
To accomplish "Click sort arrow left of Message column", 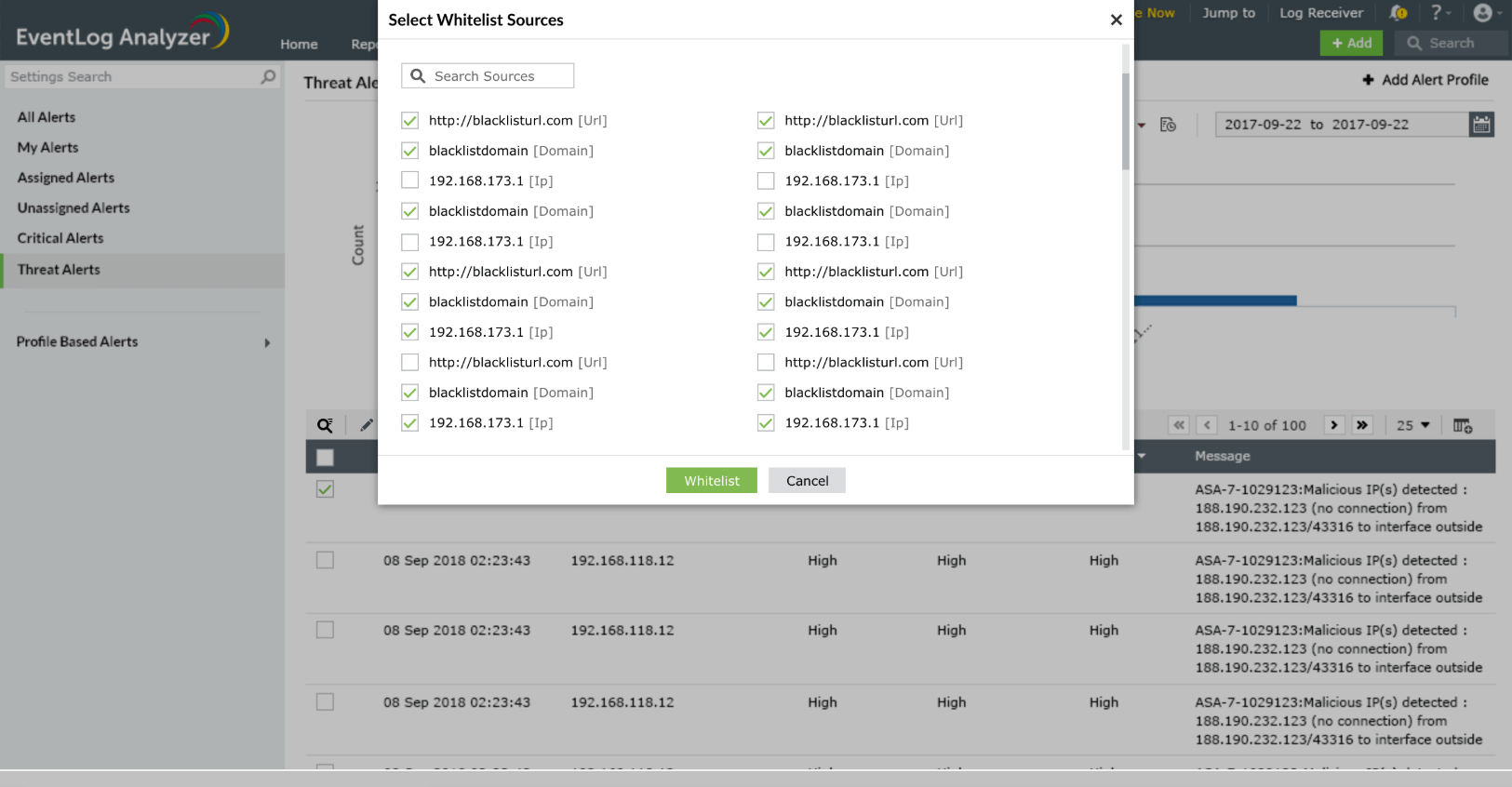I will coord(1142,456).
